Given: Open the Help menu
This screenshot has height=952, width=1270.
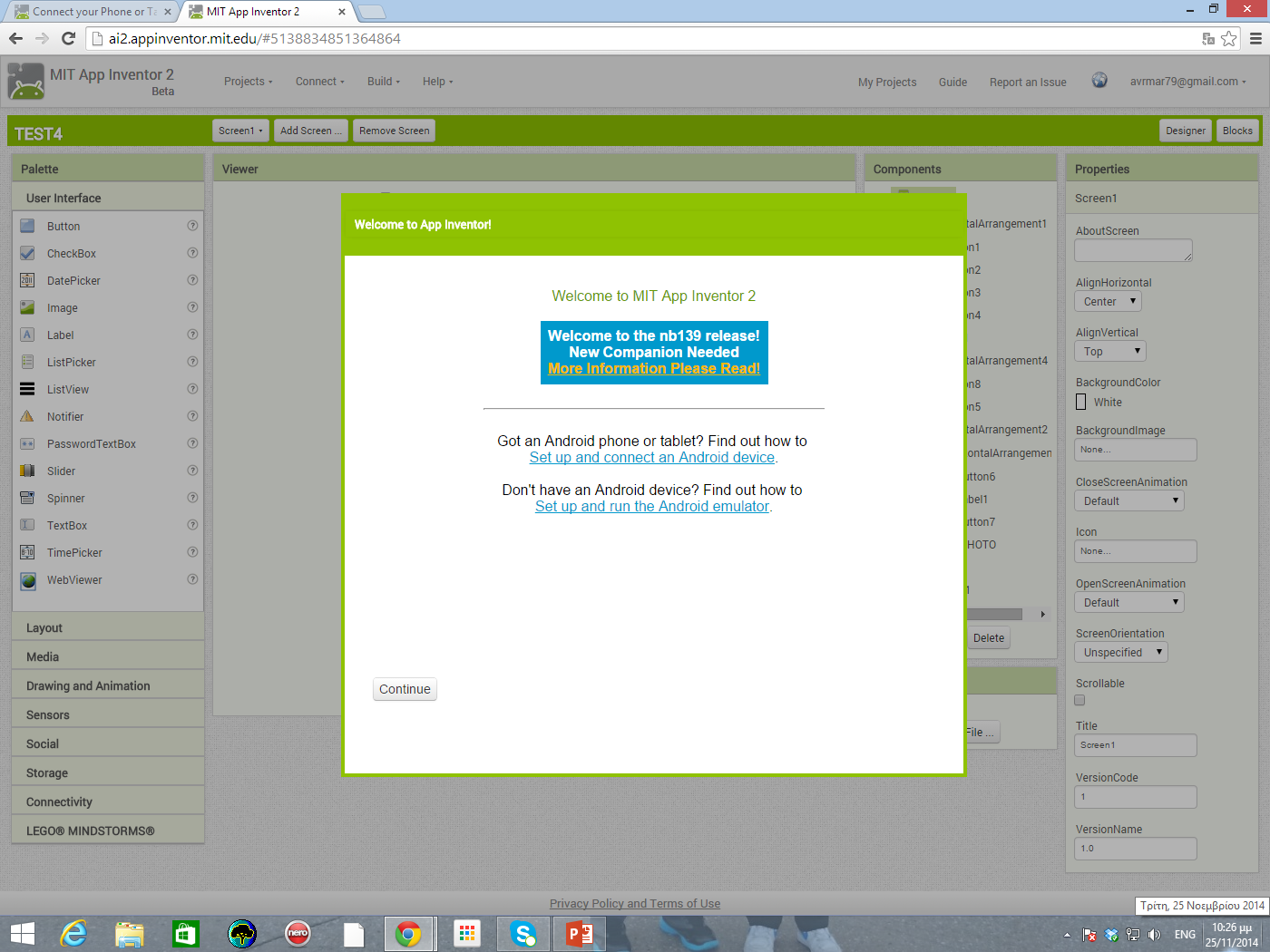Looking at the screenshot, I should [x=437, y=82].
